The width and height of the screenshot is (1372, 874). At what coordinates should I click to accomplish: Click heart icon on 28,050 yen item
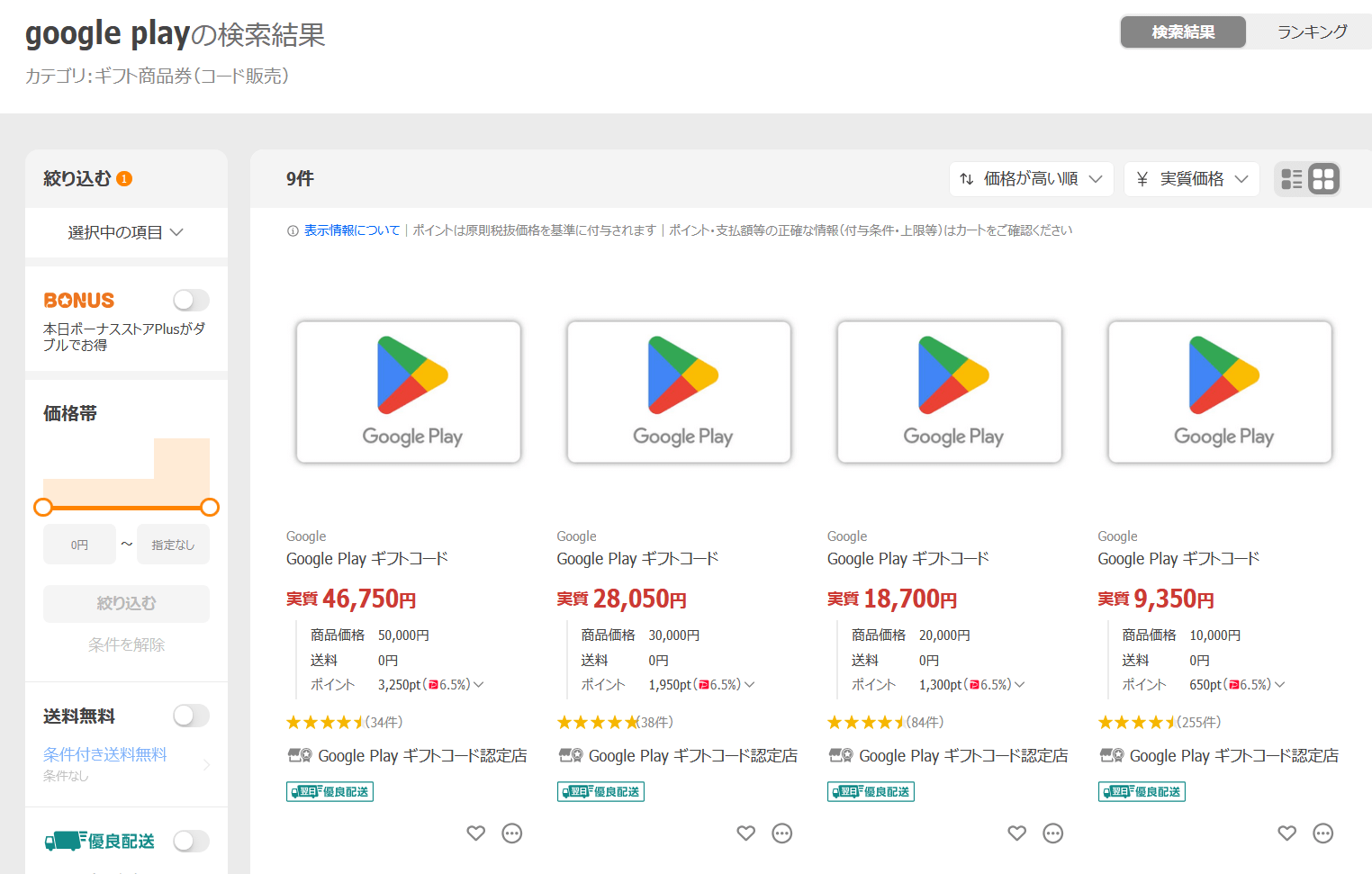[x=746, y=833]
